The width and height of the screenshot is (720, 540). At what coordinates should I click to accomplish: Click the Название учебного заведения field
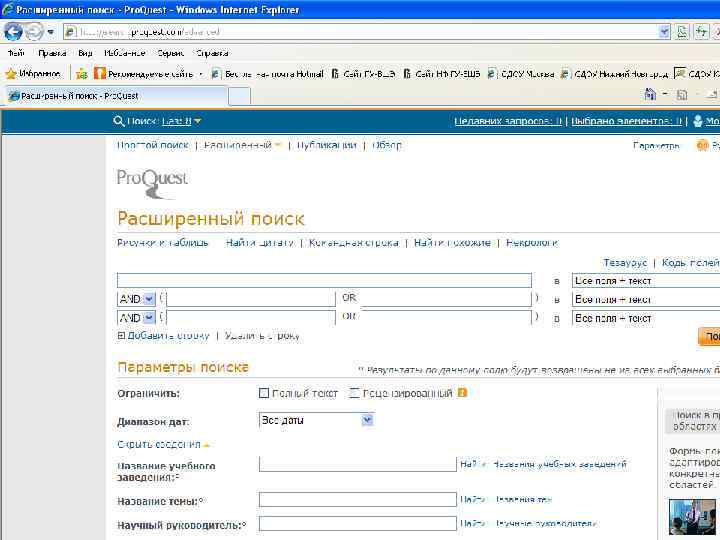tap(358, 464)
